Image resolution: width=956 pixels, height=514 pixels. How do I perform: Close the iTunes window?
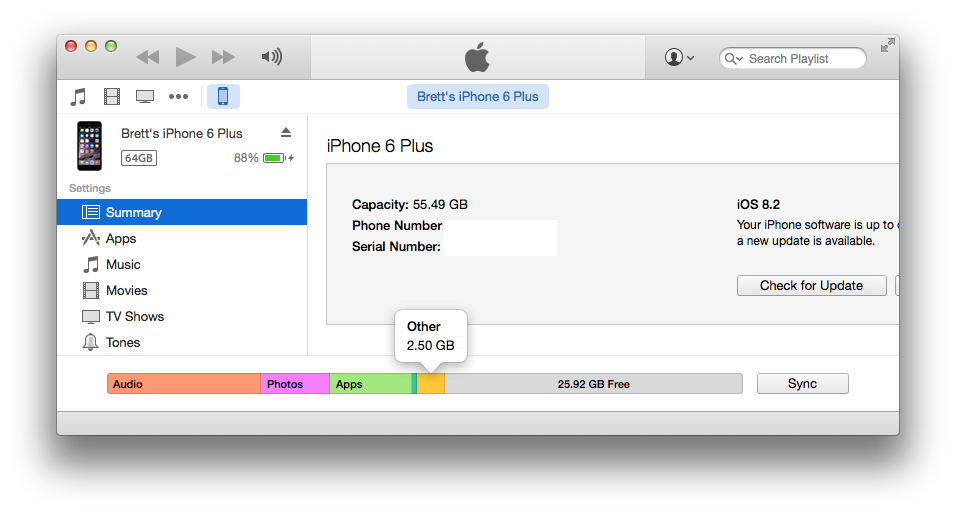71,46
